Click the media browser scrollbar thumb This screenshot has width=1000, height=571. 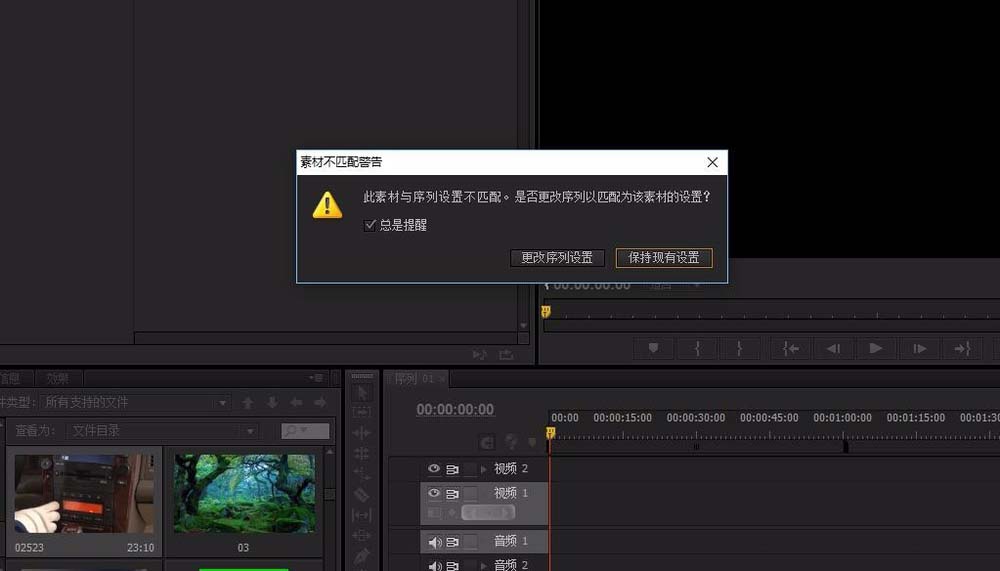330,494
